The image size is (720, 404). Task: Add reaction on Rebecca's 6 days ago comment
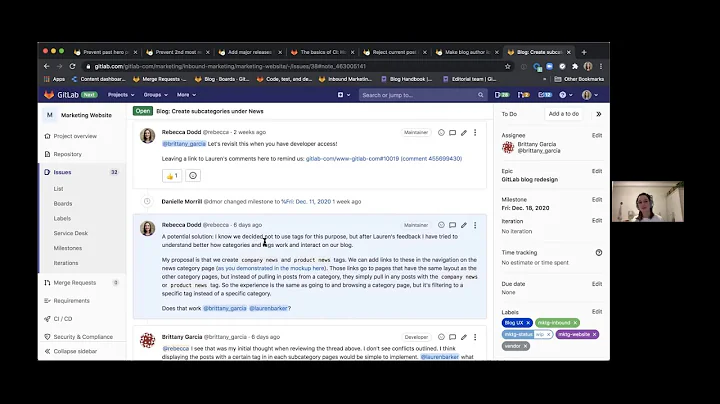click(441, 225)
